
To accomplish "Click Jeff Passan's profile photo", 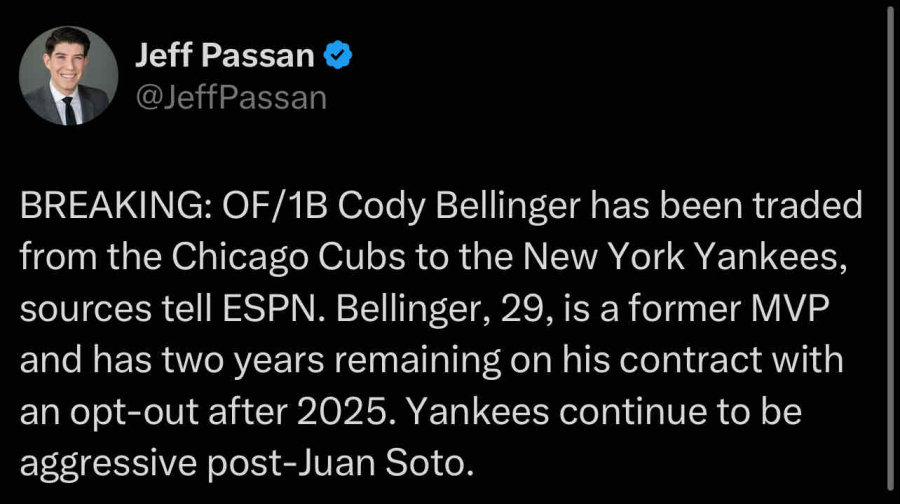I will click(x=67, y=75).
